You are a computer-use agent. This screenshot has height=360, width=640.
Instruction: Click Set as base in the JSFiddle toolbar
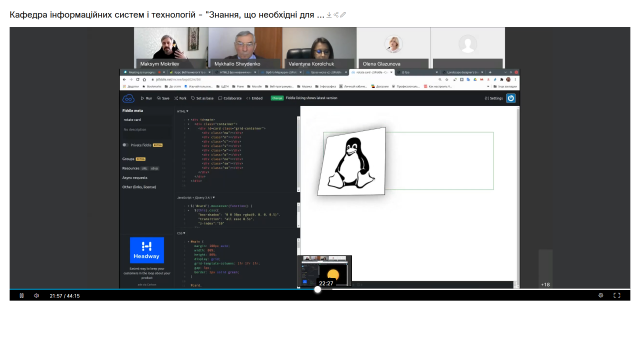[x=202, y=98]
